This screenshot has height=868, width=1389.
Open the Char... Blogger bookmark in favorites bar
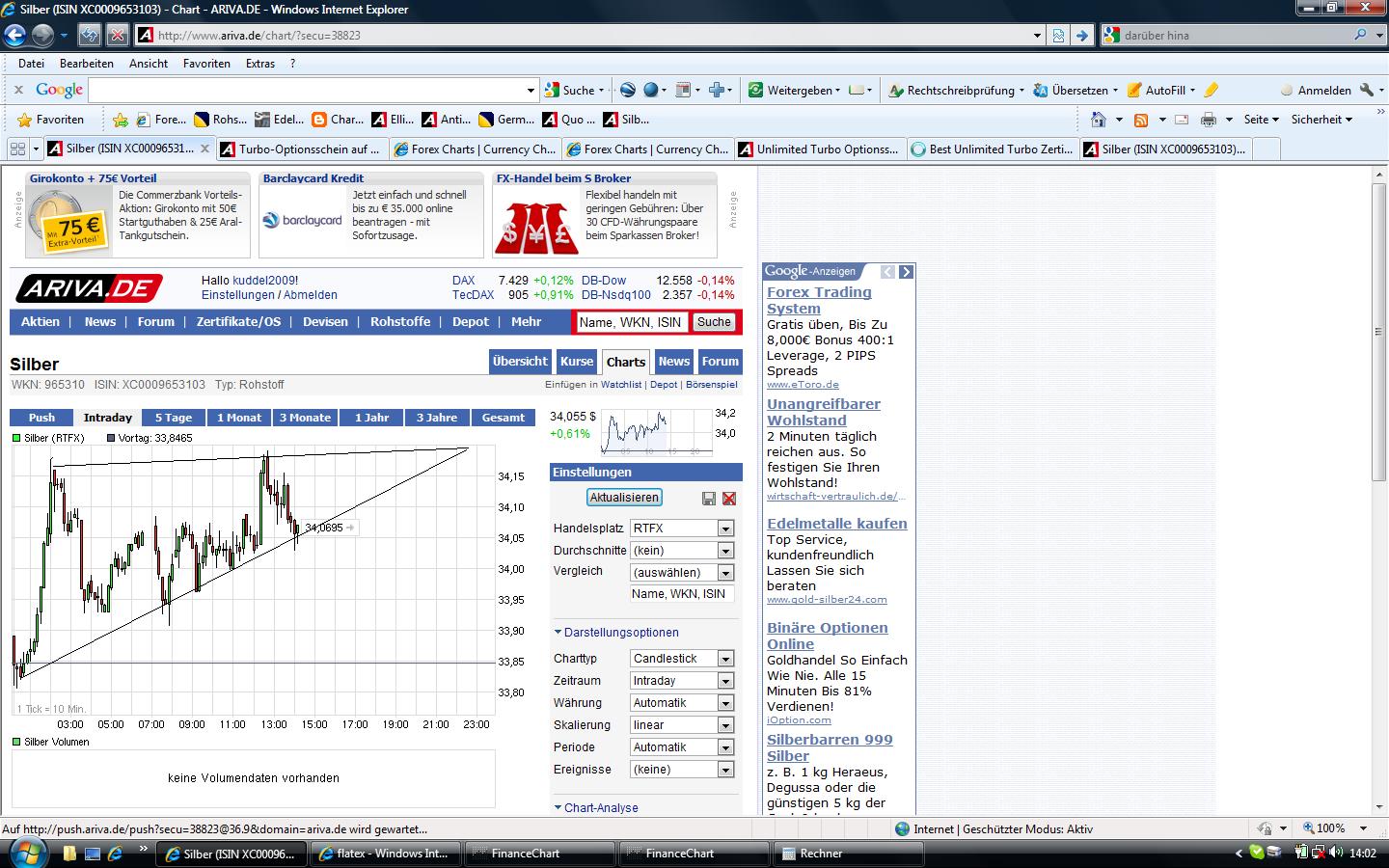[x=338, y=120]
